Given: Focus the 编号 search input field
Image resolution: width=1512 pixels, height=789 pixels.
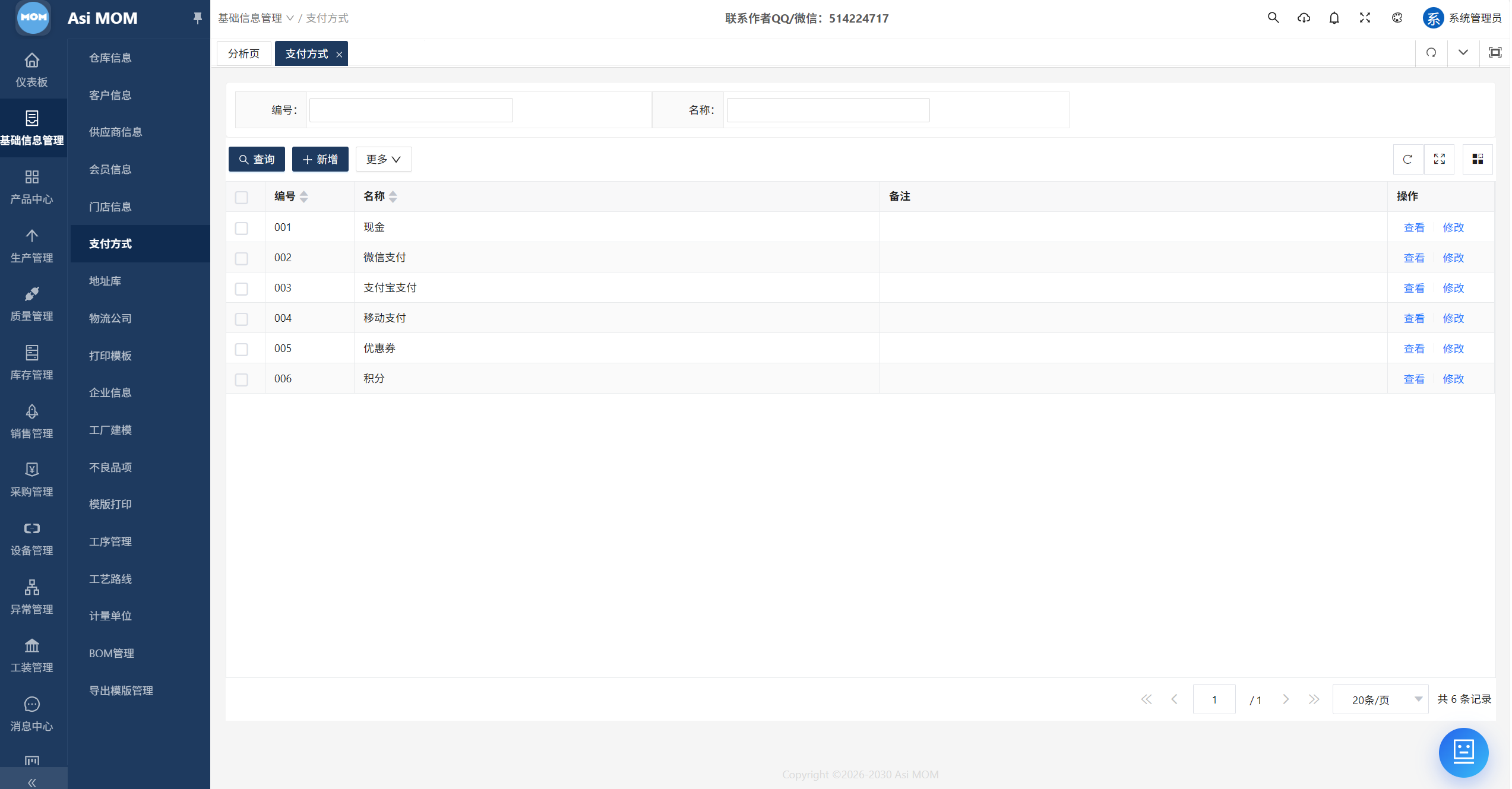Looking at the screenshot, I should coord(411,110).
